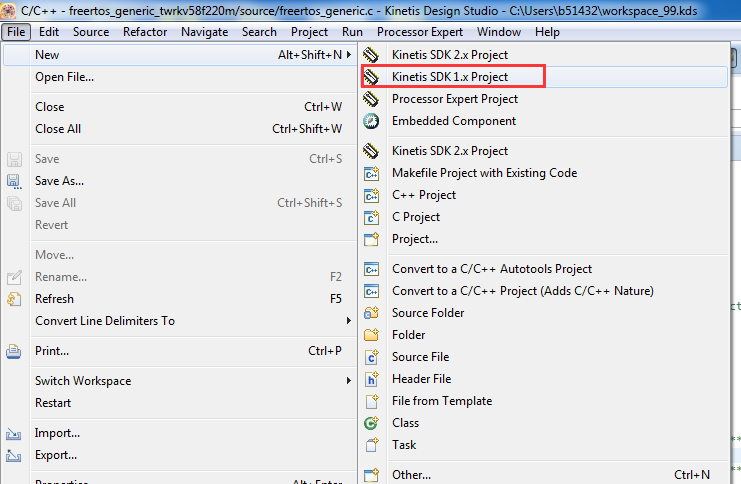
Task: Click the File from Template icon
Action: coord(372,401)
